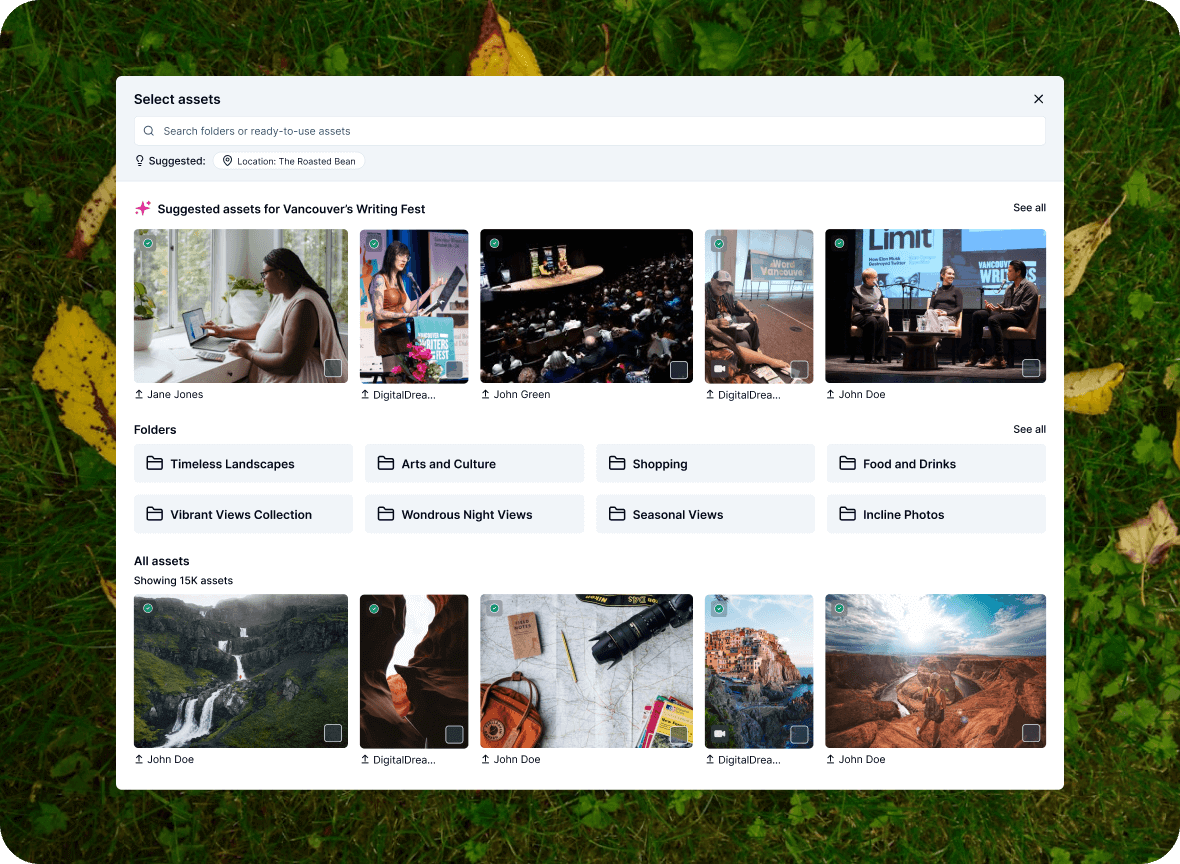The image size is (1180, 864).
Task: Click upload icon next to Jane Jones
Action: pyautogui.click(x=139, y=395)
